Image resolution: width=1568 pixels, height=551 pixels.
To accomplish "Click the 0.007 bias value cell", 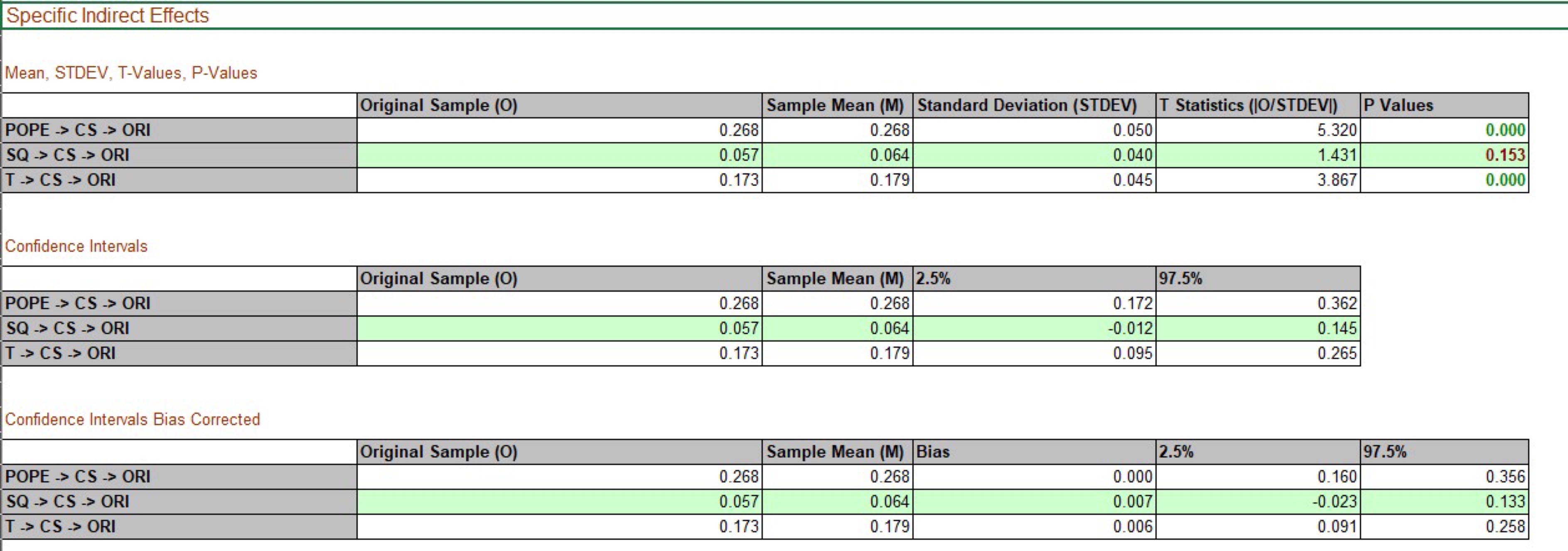I will pyautogui.click(x=1132, y=502).
